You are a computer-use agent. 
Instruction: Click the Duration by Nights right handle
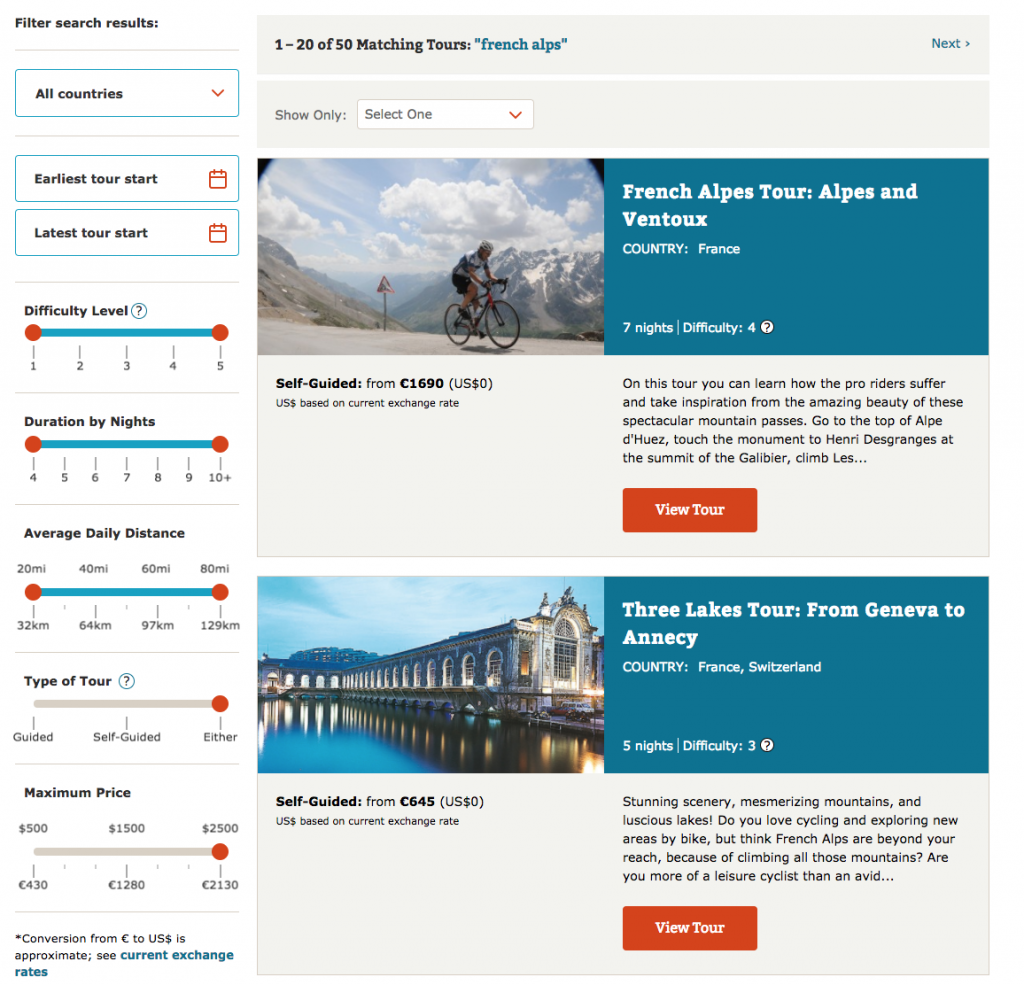220,444
